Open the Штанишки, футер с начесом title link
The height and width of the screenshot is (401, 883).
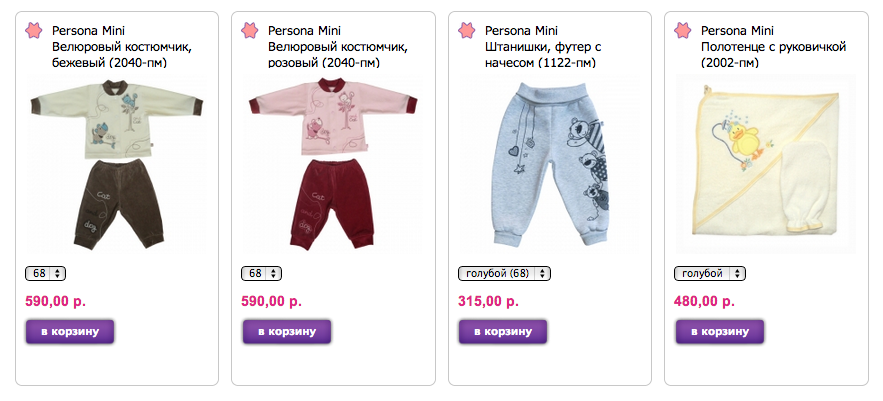543,55
